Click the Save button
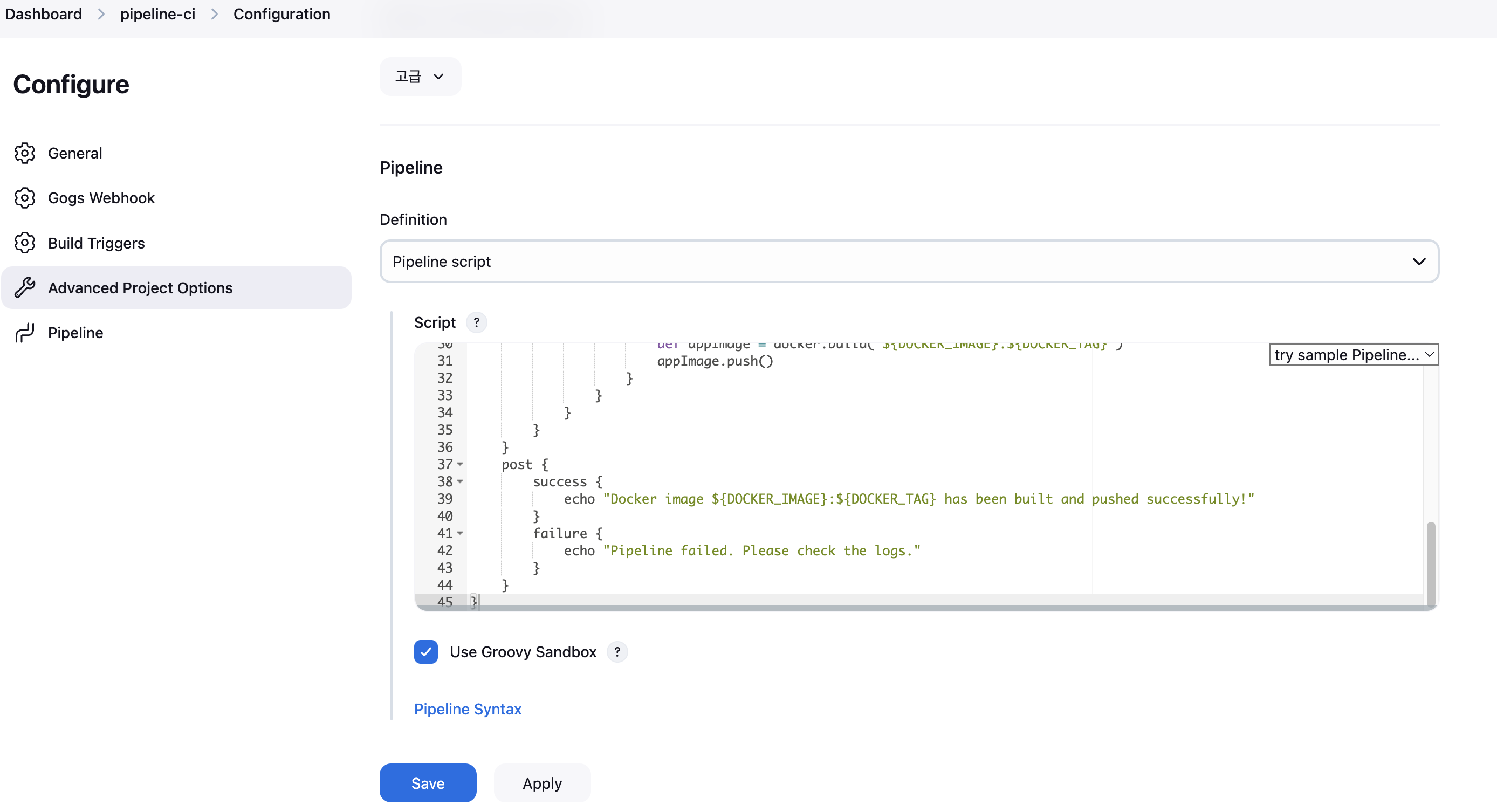This screenshot has height=812, width=1497. (428, 783)
